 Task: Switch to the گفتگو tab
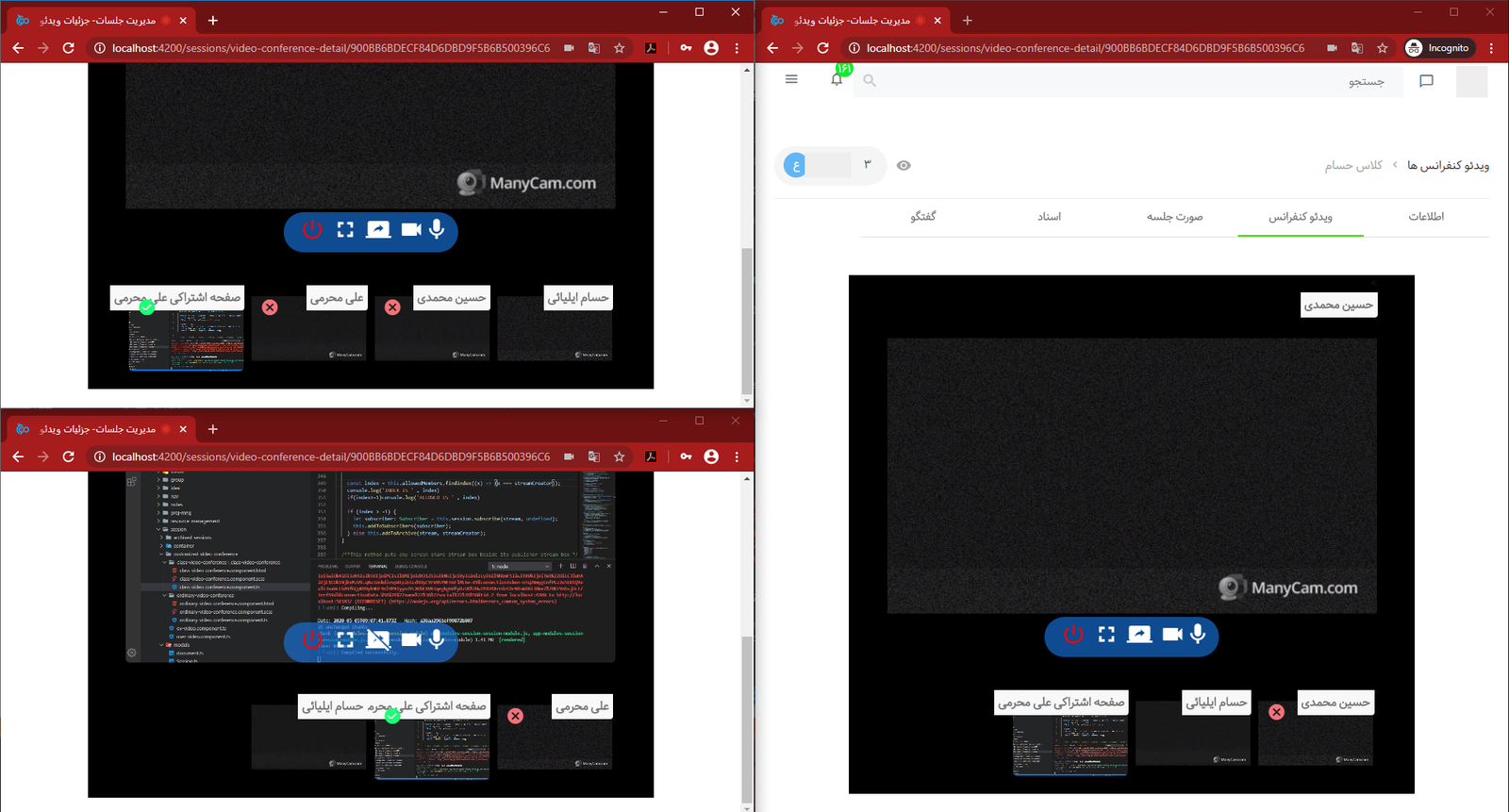(923, 217)
